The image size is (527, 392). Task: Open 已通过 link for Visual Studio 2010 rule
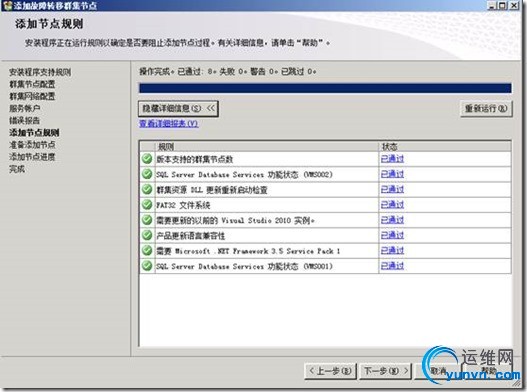392,220
